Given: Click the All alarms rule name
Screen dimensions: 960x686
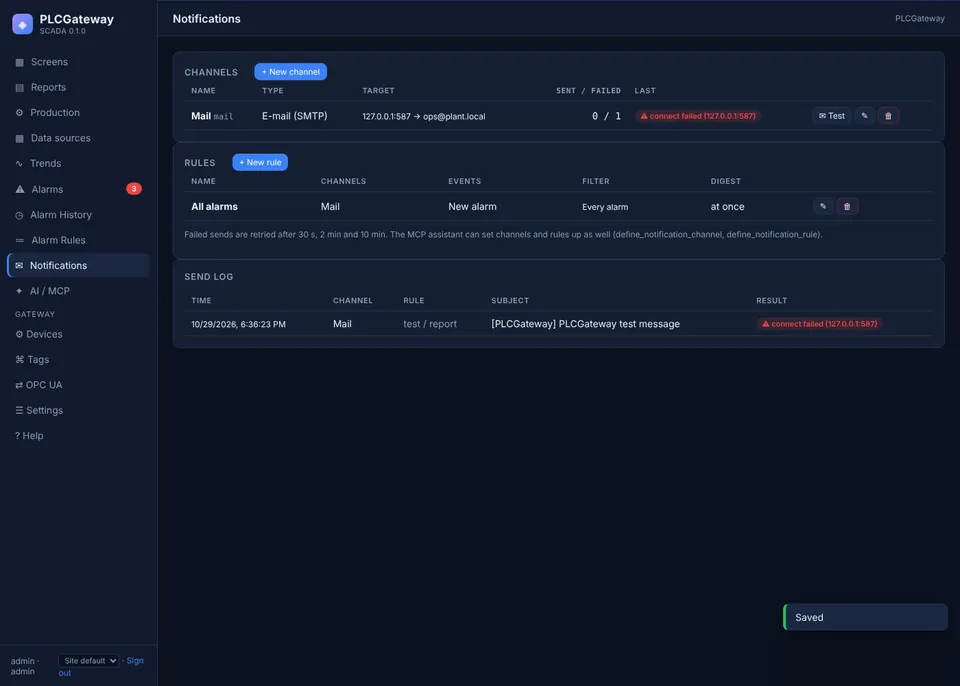Looking at the screenshot, I should click(214, 206).
